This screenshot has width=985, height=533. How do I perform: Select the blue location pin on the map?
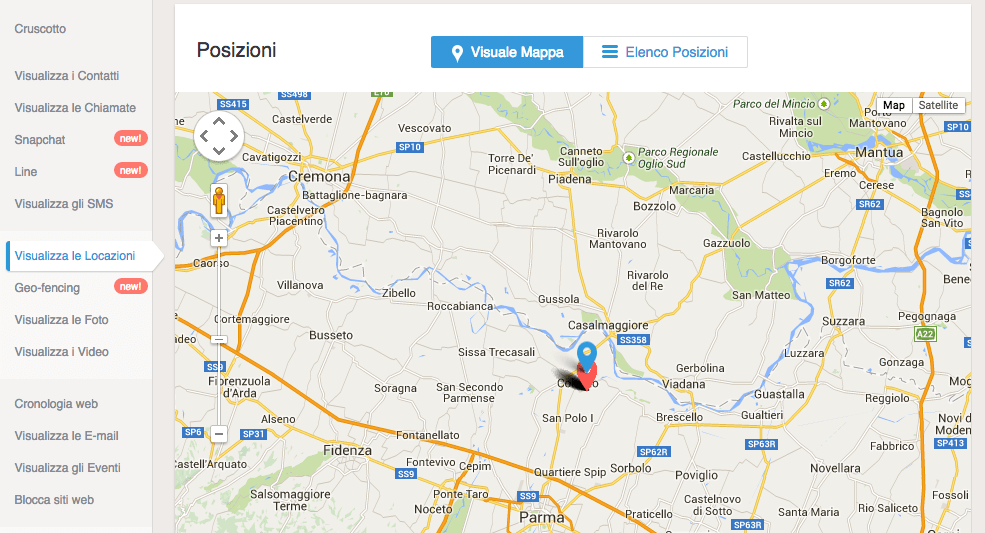[587, 356]
